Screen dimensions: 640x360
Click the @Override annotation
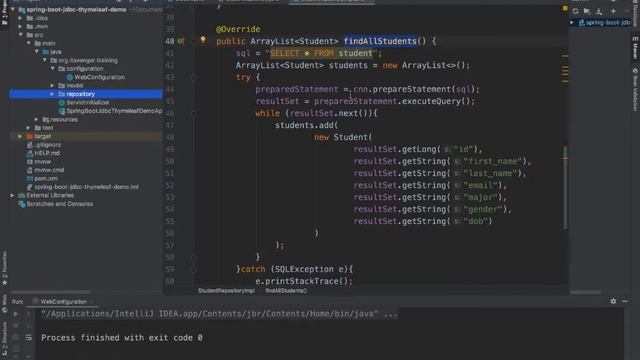pyautogui.click(x=238, y=29)
